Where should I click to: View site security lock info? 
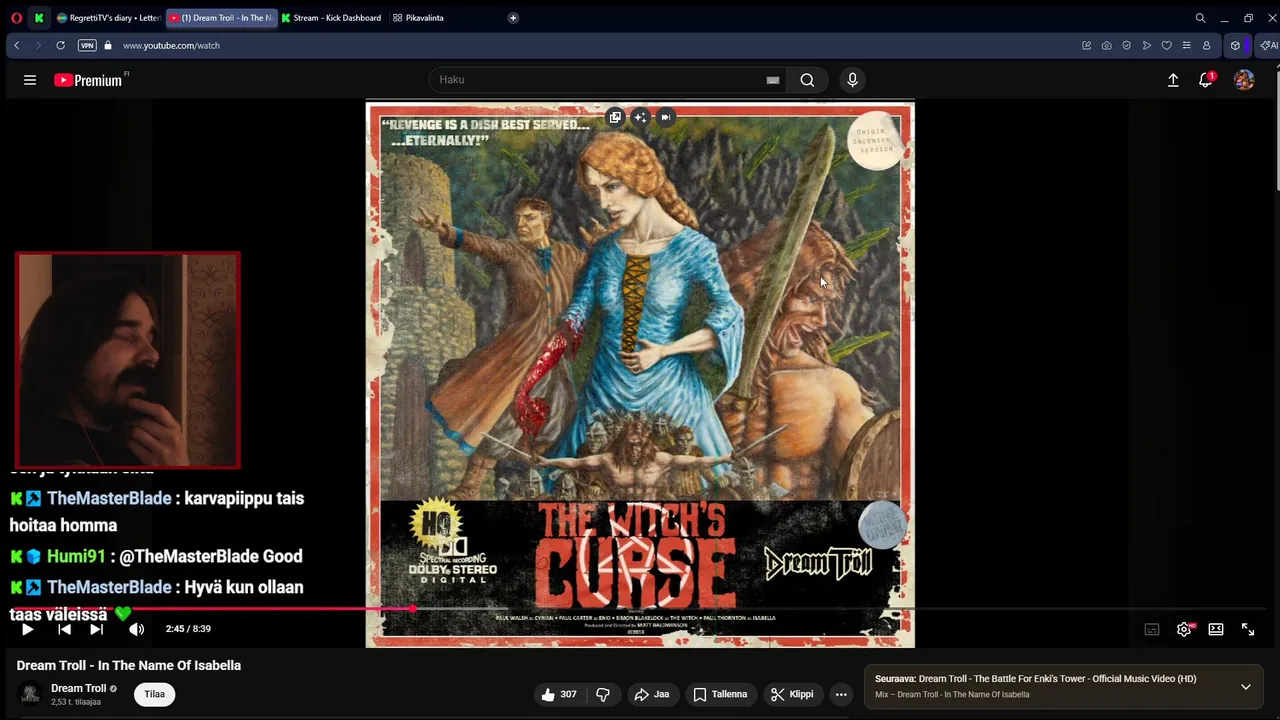point(108,45)
